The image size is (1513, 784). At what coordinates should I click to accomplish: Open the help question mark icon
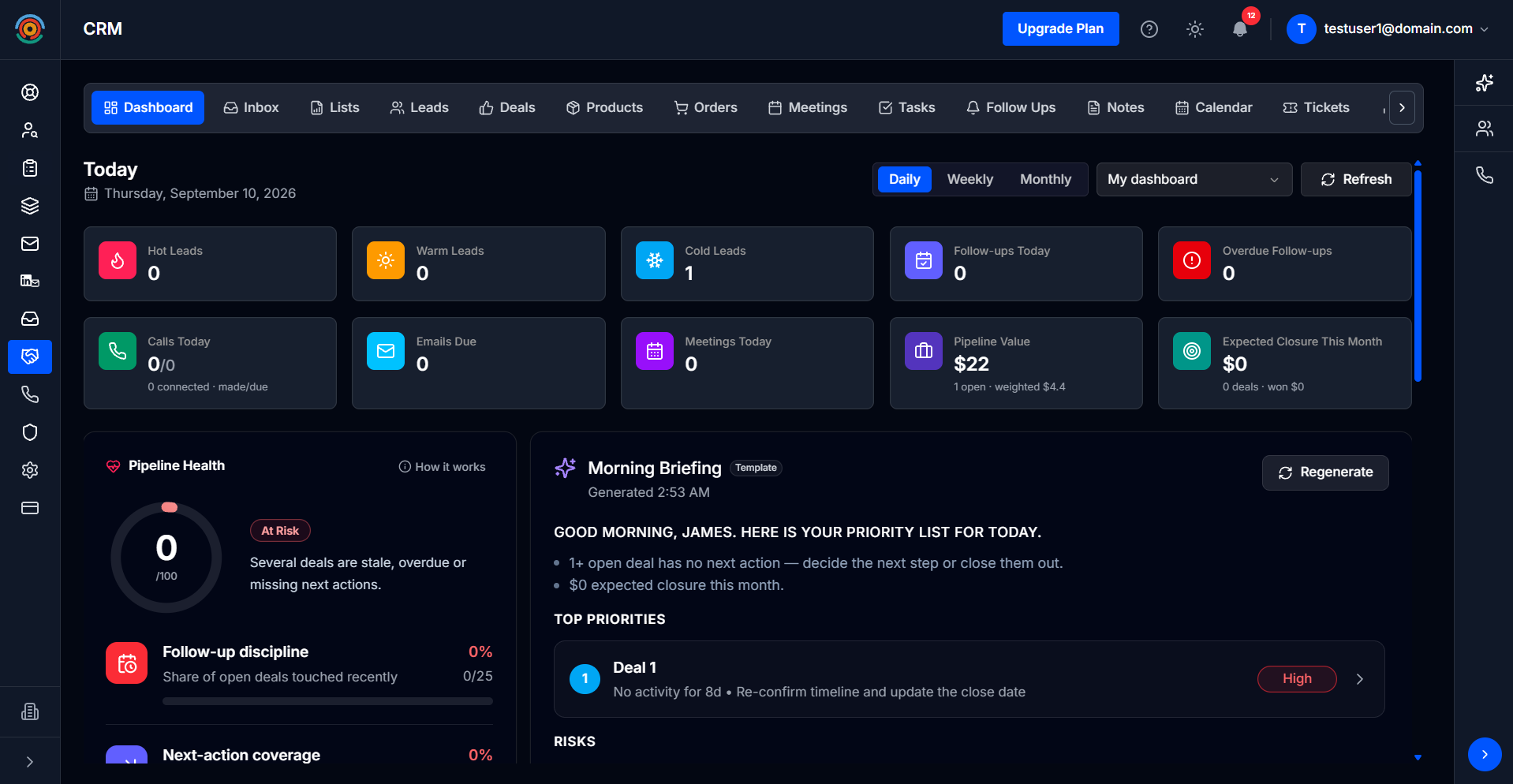point(1149,29)
